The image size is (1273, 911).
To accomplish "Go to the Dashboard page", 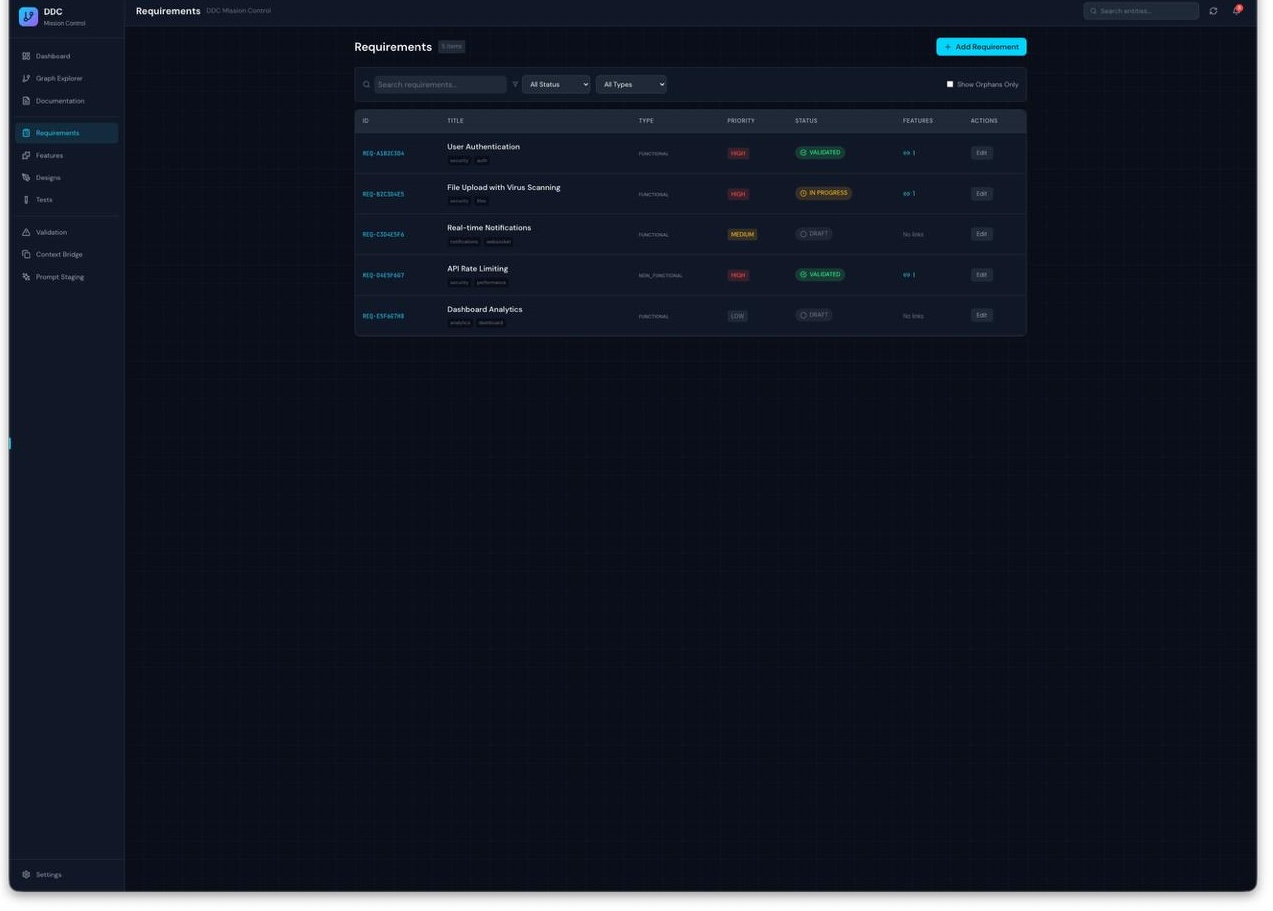I will 53,57.
